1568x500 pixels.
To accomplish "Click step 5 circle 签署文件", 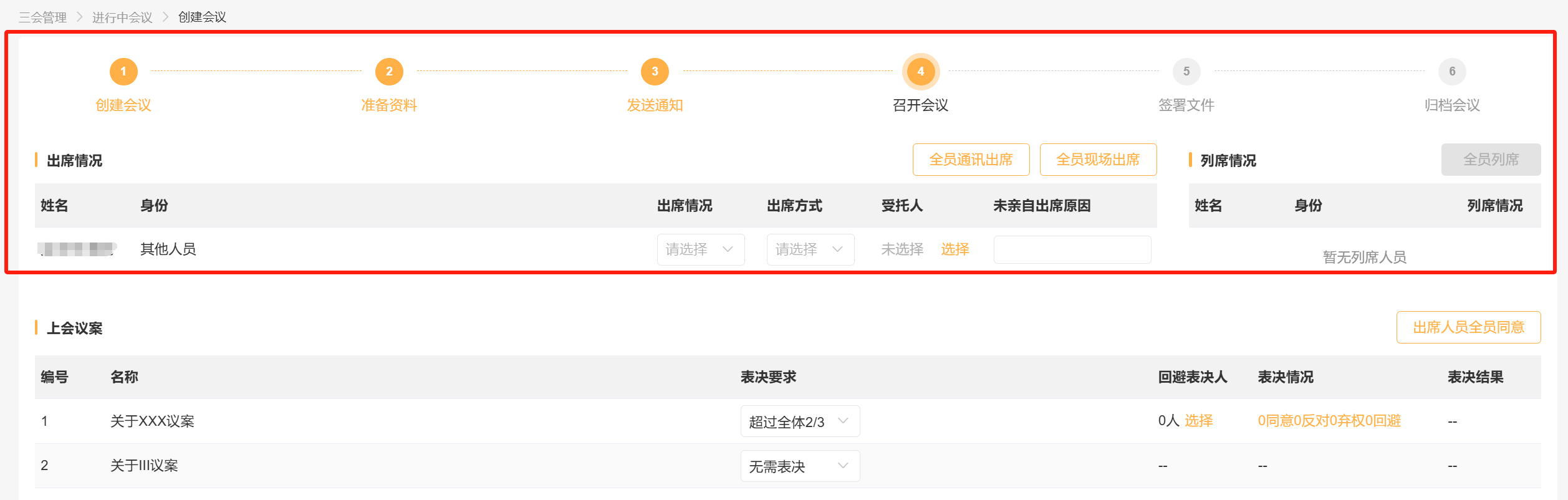I will click(1186, 72).
